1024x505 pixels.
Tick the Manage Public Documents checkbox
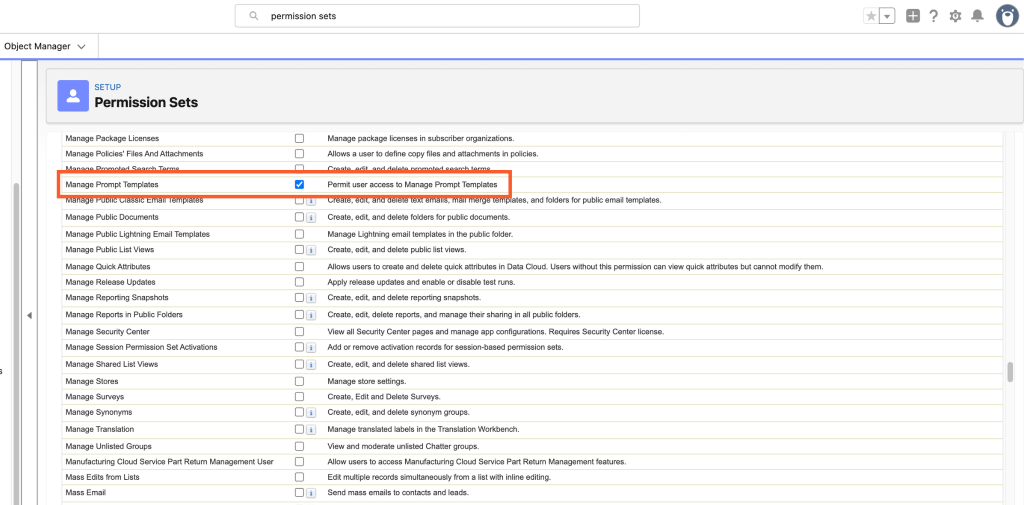click(299, 217)
